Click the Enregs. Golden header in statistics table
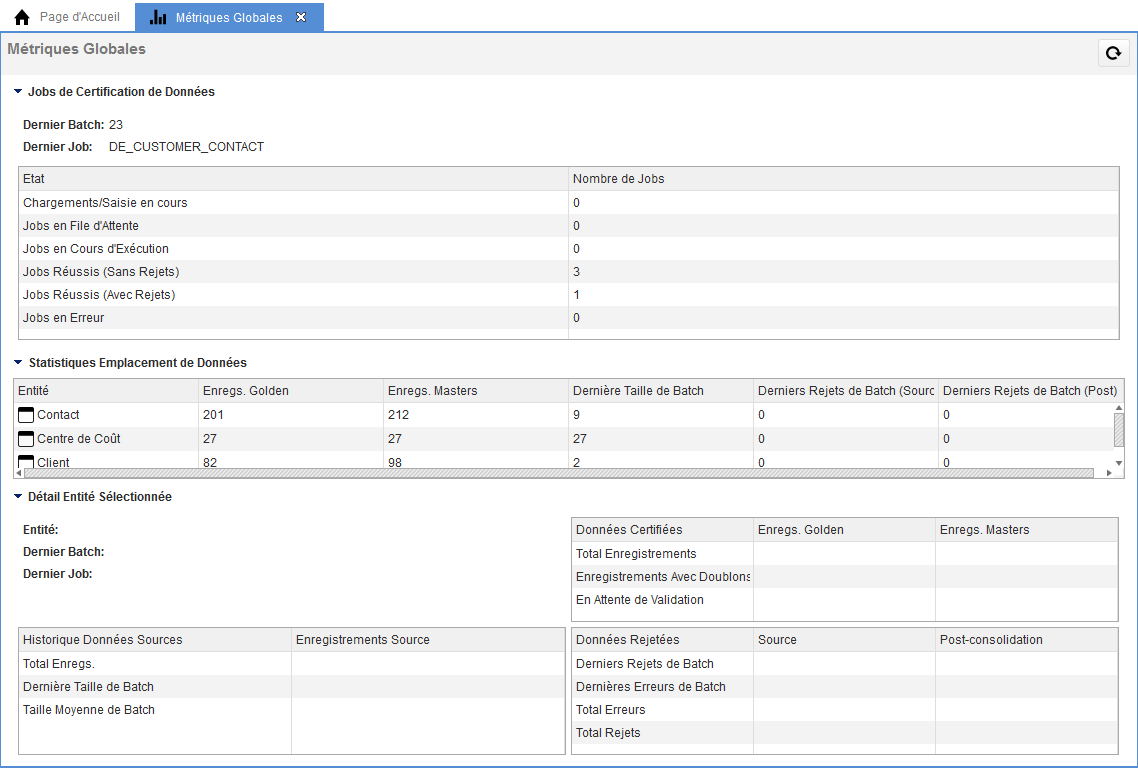Viewport: 1138px width, 768px height. click(x=291, y=391)
